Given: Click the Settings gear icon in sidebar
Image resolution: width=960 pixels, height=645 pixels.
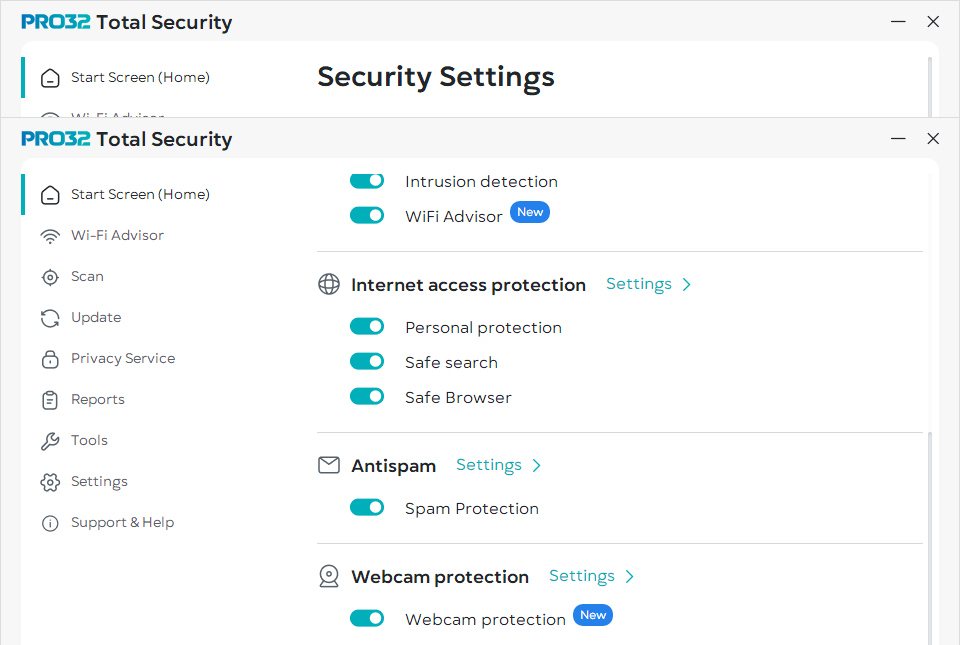Looking at the screenshot, I should pyautogui.click(x=50, y=482).
